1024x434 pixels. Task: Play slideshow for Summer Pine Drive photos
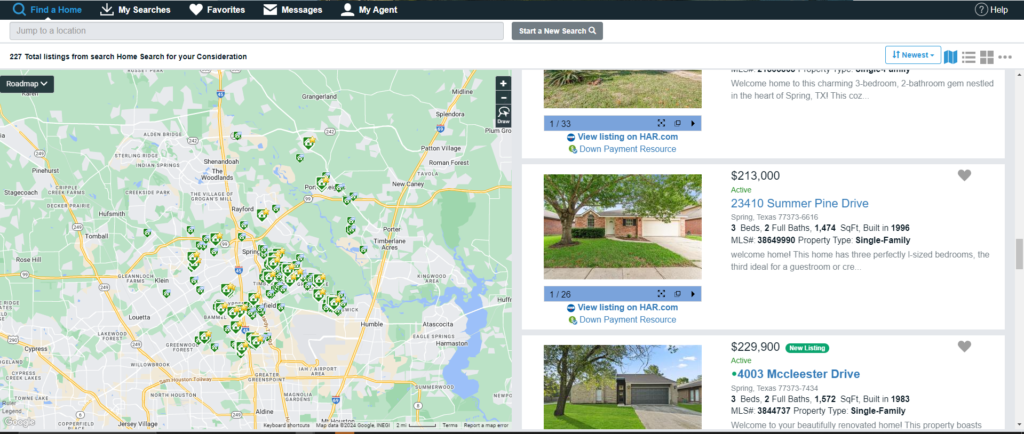pyautogui.click(x=692, y=294)
